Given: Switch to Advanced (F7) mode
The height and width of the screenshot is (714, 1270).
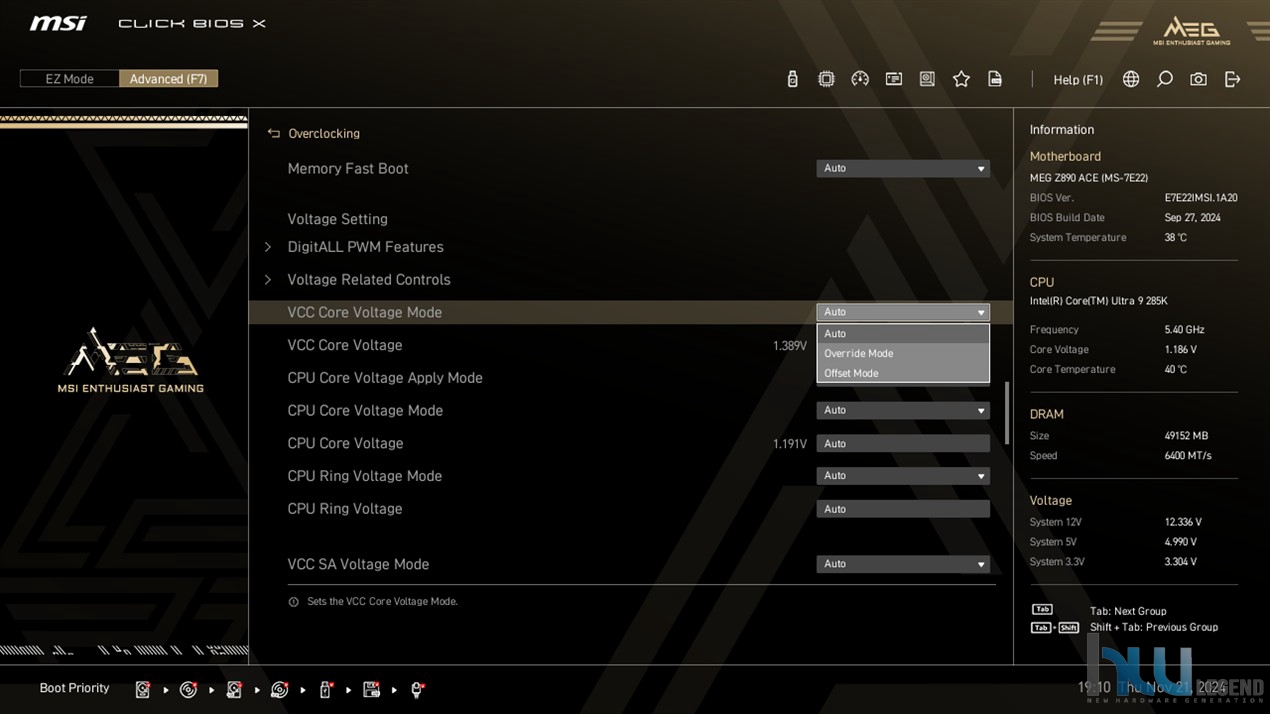Looking at the screenshot, I should [168, 79].
